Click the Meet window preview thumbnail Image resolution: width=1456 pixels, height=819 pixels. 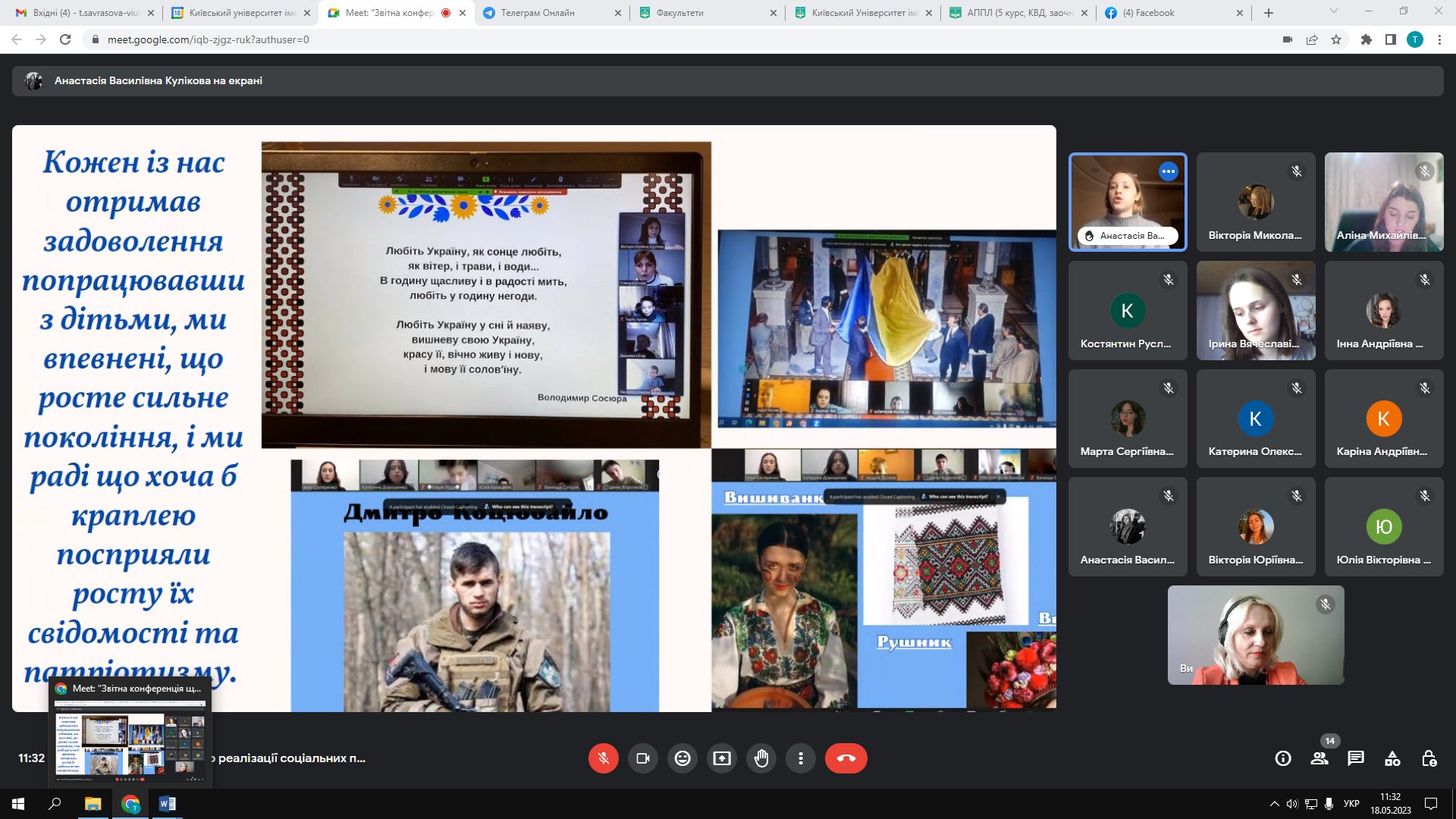[130, 742]
